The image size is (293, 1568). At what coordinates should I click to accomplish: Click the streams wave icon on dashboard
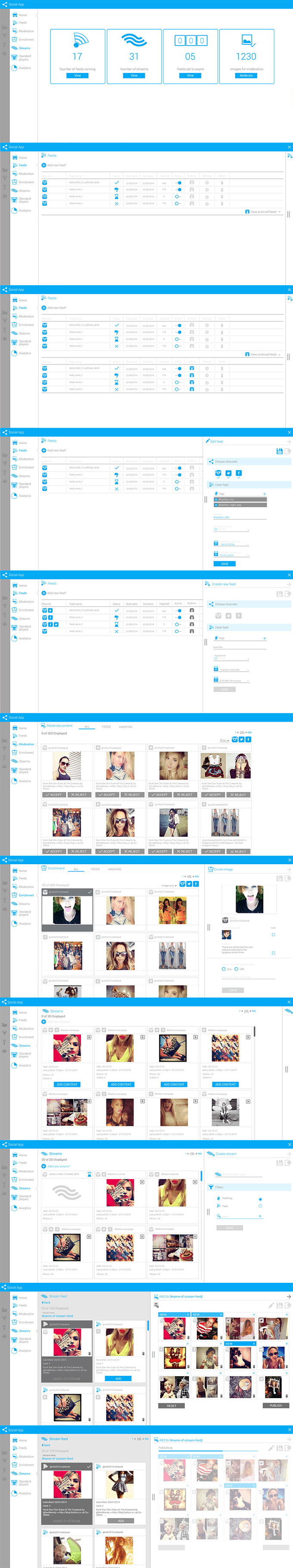click(134, 40)
